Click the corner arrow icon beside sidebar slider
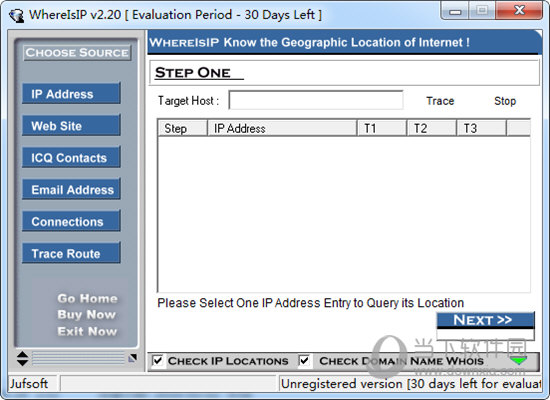550x400 pixels. (133, 358)
